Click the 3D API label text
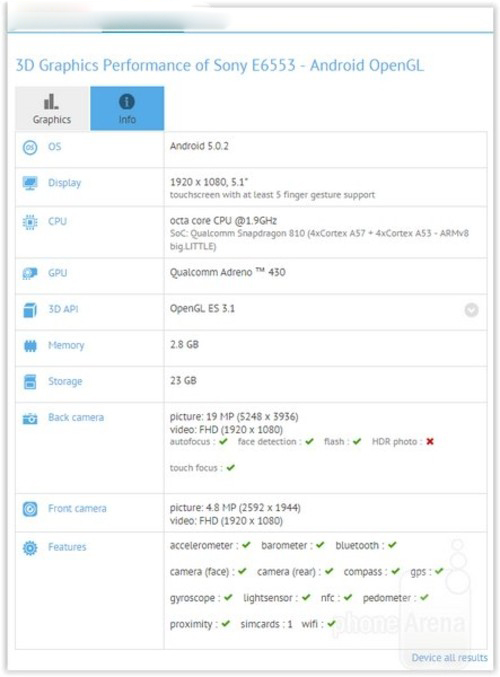The width and height of the screenshot is (500, 677). [x=63, y=309]
